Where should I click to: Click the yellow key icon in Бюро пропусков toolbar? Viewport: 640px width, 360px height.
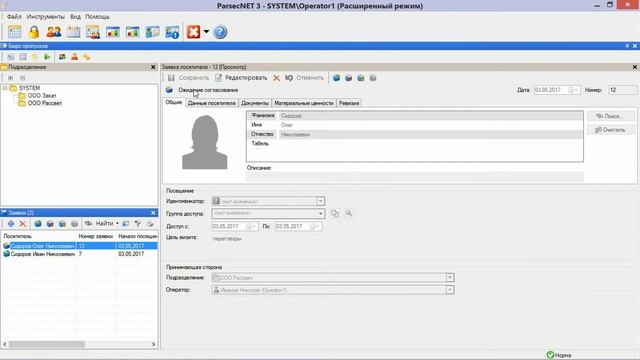(86, 57)
